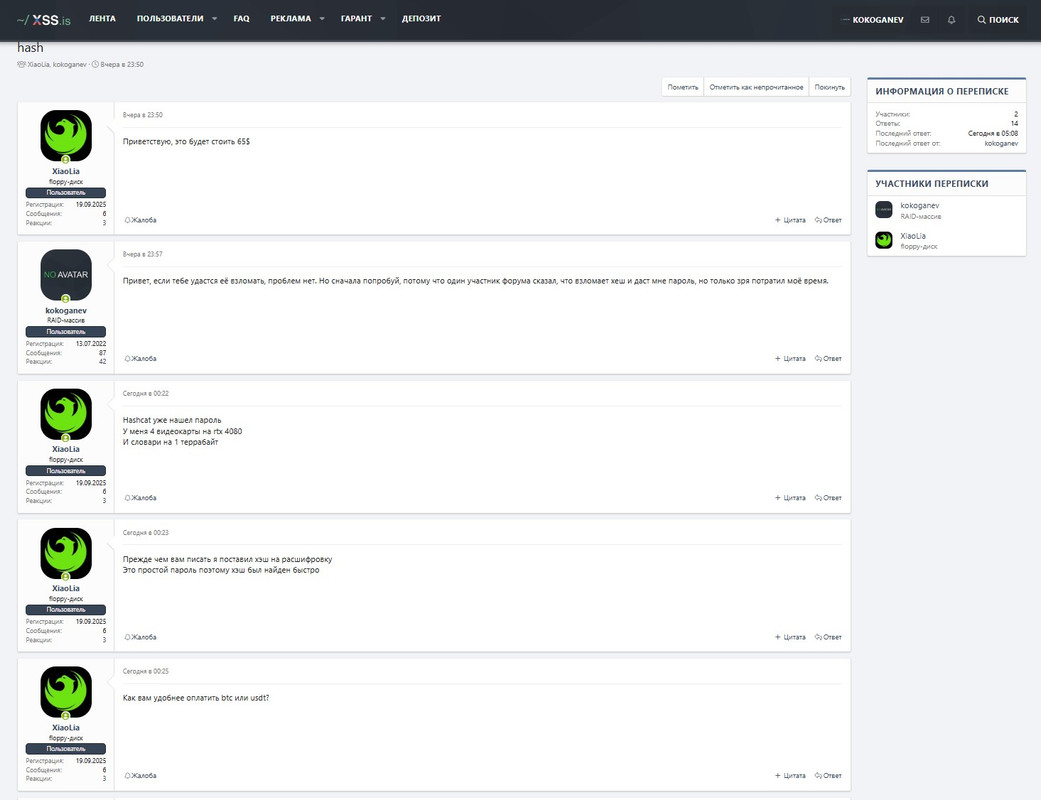Screen dimensions: 1041x800
Task: Open the ДЕПОЗИТ page
Action: (x=422, y=19)
